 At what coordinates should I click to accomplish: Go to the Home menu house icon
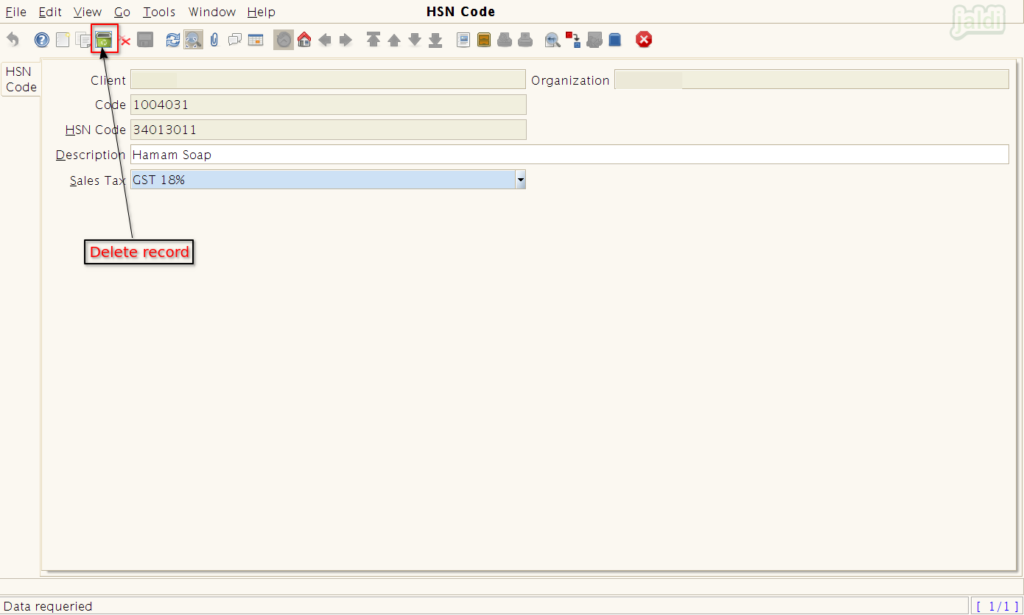(304, 40)
